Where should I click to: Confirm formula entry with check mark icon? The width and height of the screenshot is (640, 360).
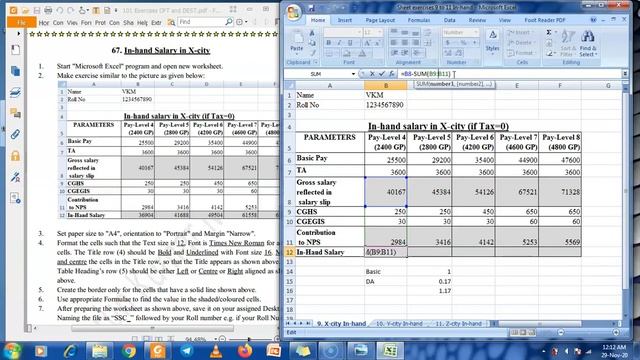point(382,74)
